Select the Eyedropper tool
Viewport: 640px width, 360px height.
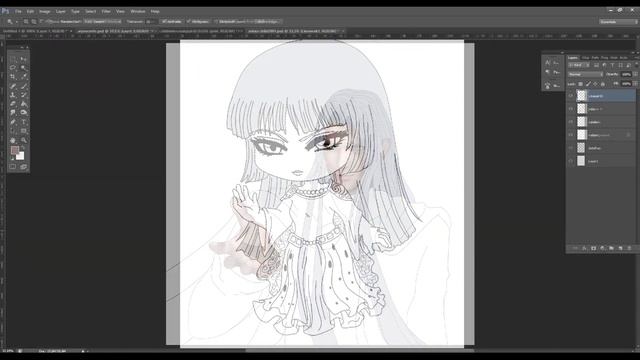click(x=24, y=77)
